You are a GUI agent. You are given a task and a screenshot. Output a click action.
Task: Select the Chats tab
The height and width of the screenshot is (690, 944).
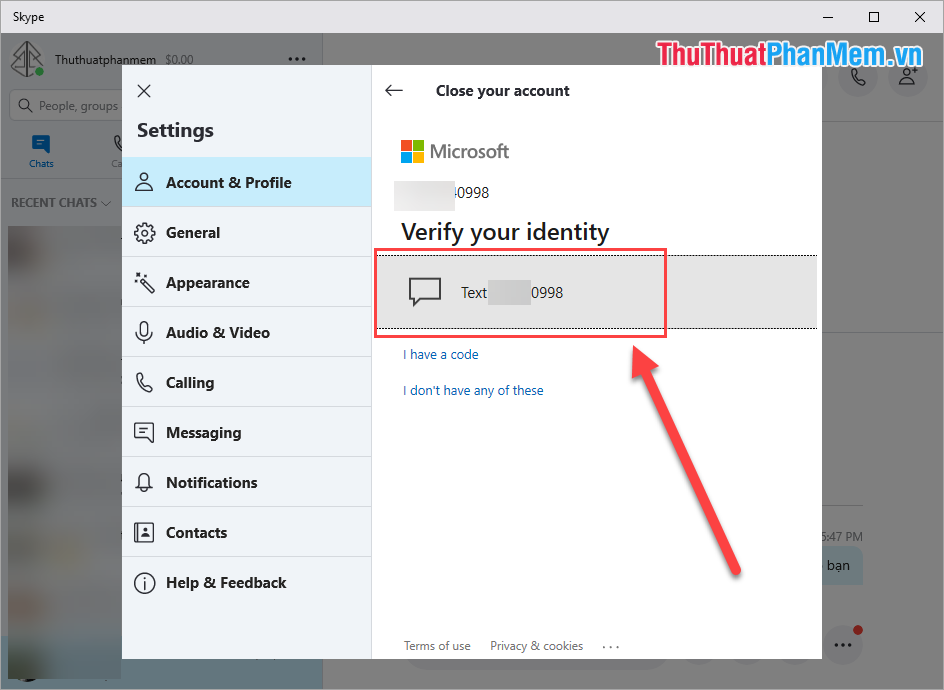tap(40, 150)
